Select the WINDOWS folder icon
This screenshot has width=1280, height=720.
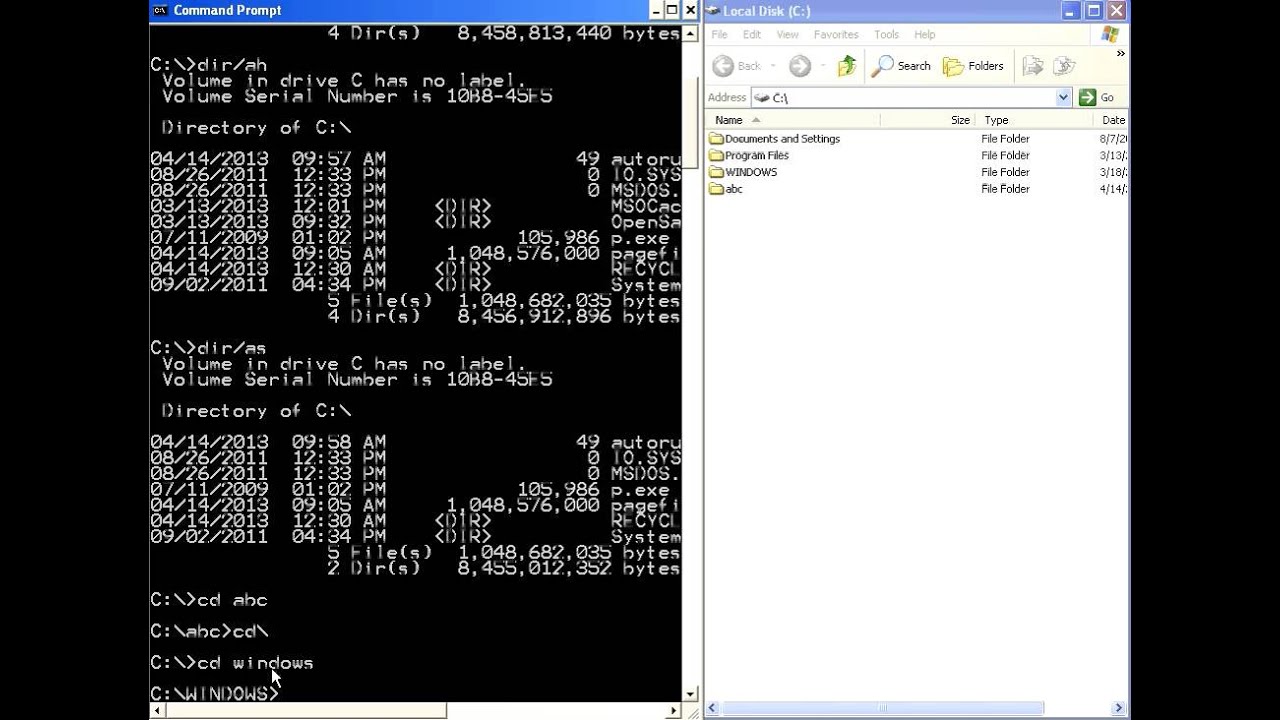point(716,172)
